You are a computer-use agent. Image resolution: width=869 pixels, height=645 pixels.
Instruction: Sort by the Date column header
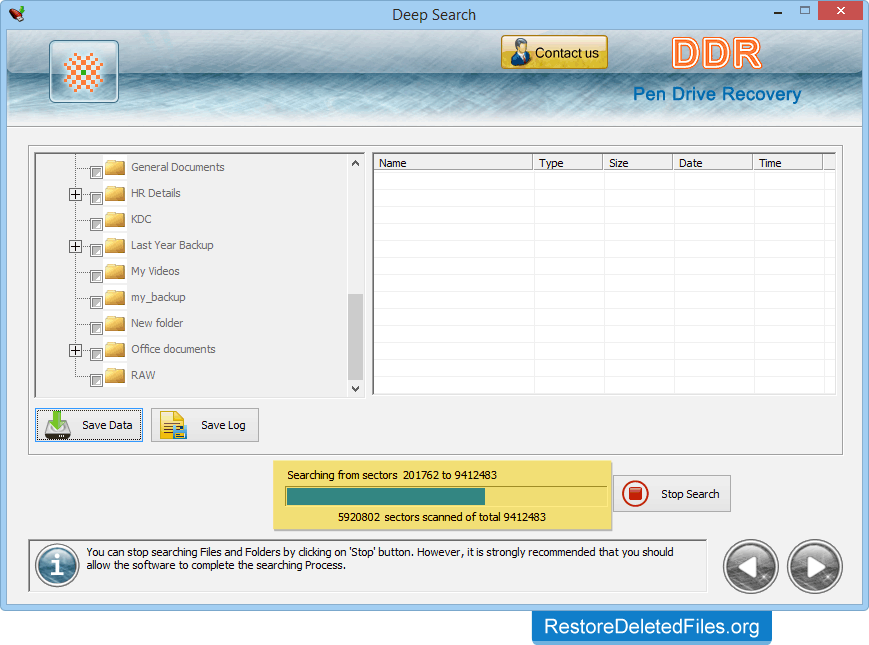713,163
